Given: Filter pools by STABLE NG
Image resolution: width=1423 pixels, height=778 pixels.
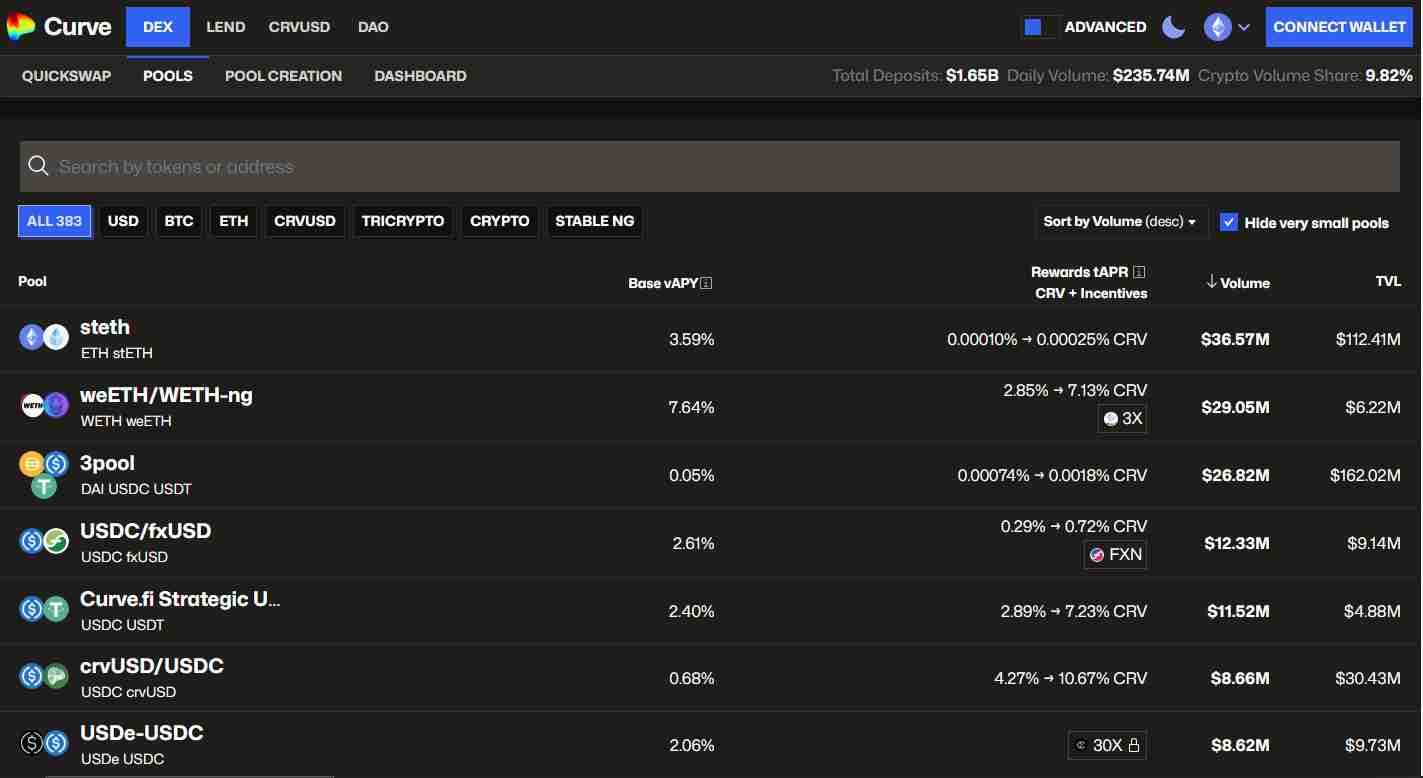Looking at the screenshot, I should point(595,221).
